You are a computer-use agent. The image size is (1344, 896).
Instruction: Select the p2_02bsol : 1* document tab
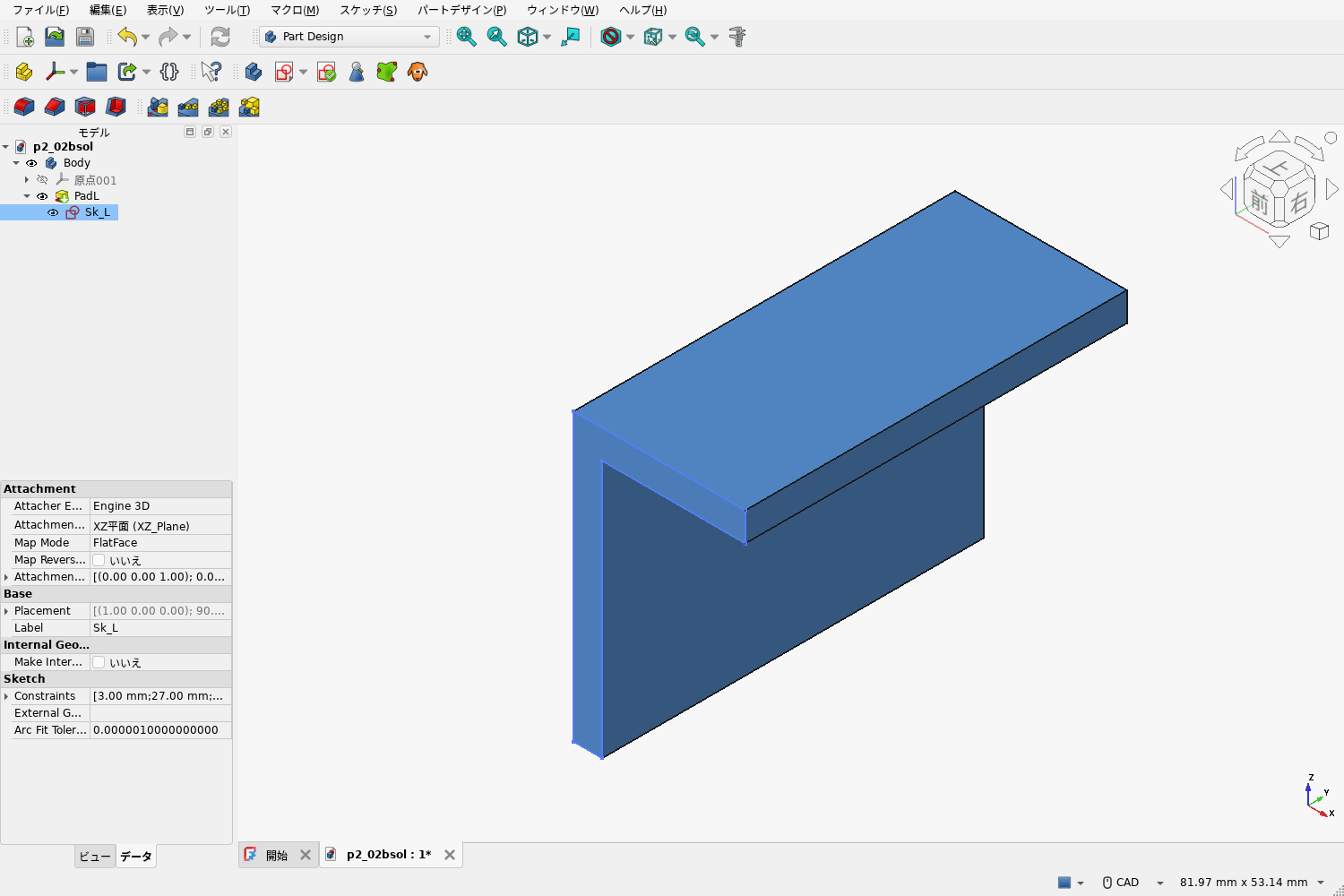point(389,855)
